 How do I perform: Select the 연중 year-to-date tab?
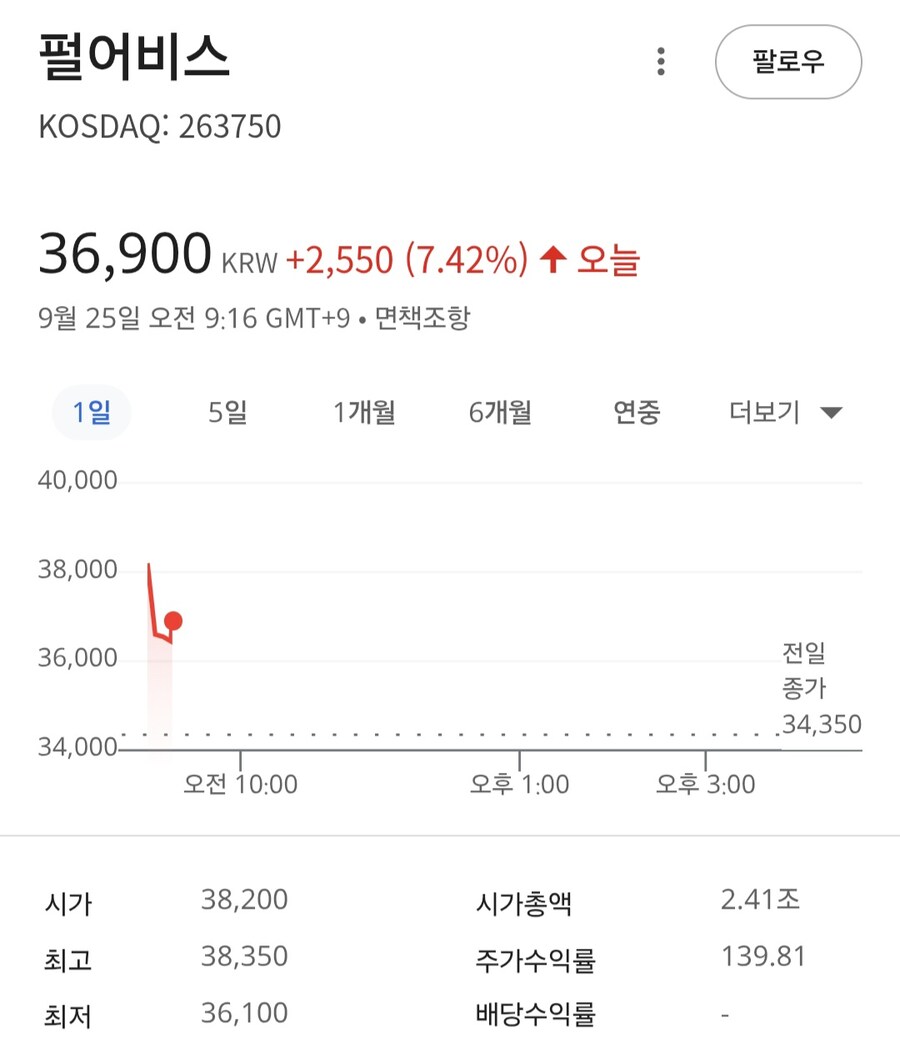(636, 412)
